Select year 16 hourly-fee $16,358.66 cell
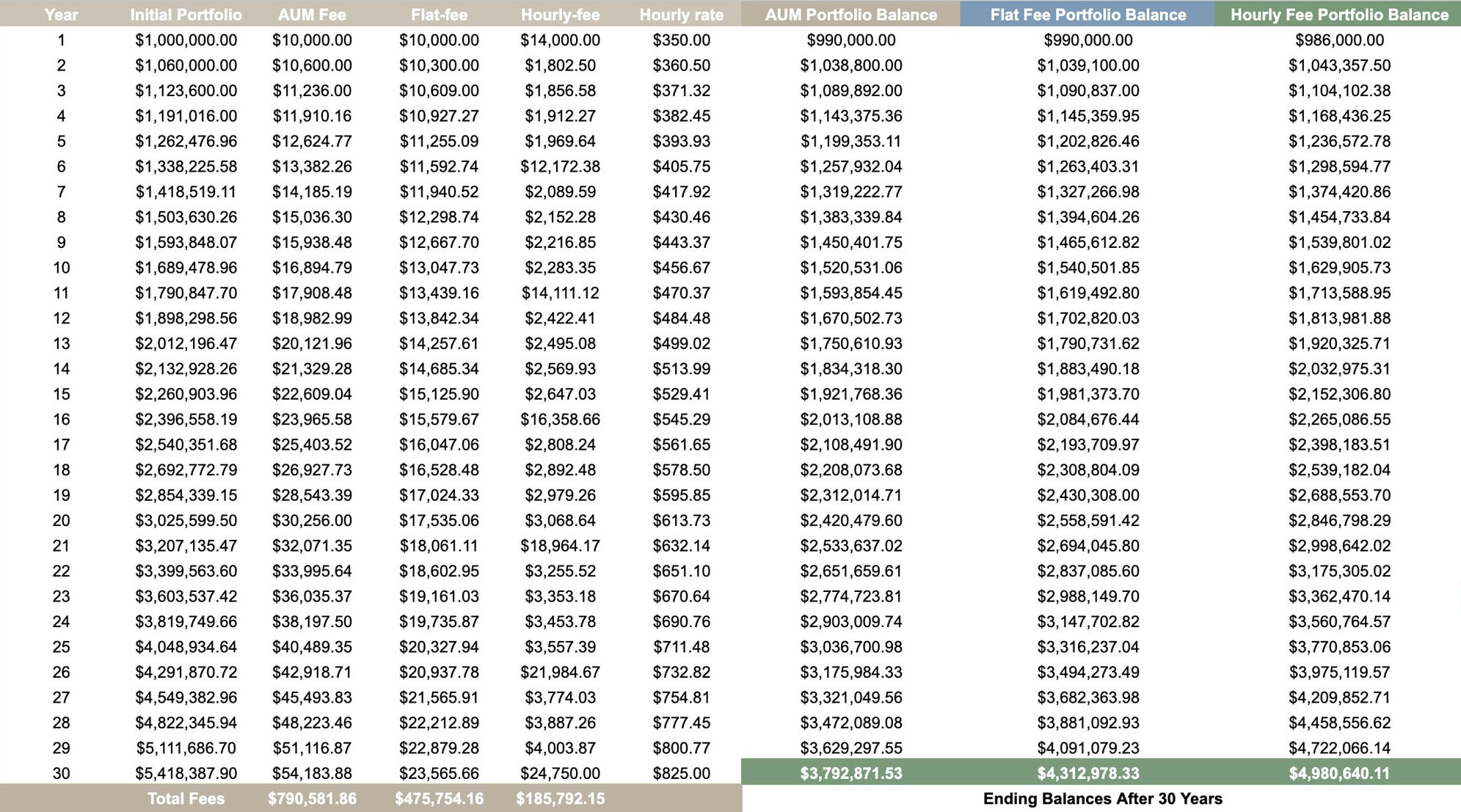Viewport: 1461px width, 812px height. click(x=560, y=420)
